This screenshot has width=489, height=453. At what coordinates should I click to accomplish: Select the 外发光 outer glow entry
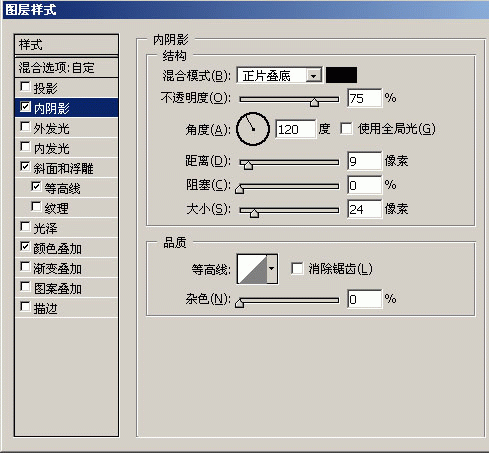[x=66, y=128]
